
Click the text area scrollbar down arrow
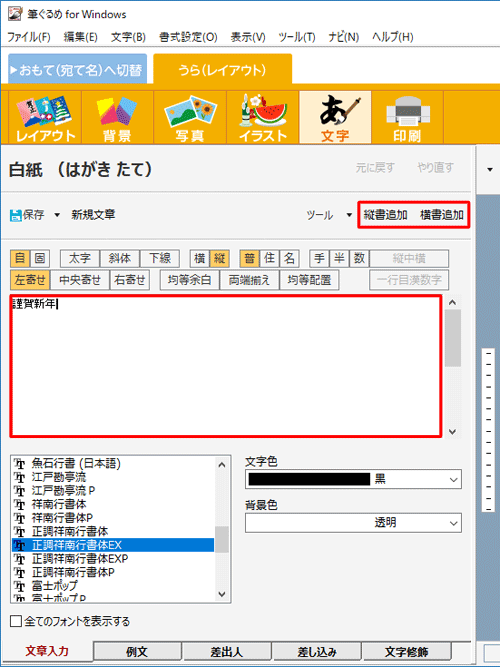(x=452, y=431)
